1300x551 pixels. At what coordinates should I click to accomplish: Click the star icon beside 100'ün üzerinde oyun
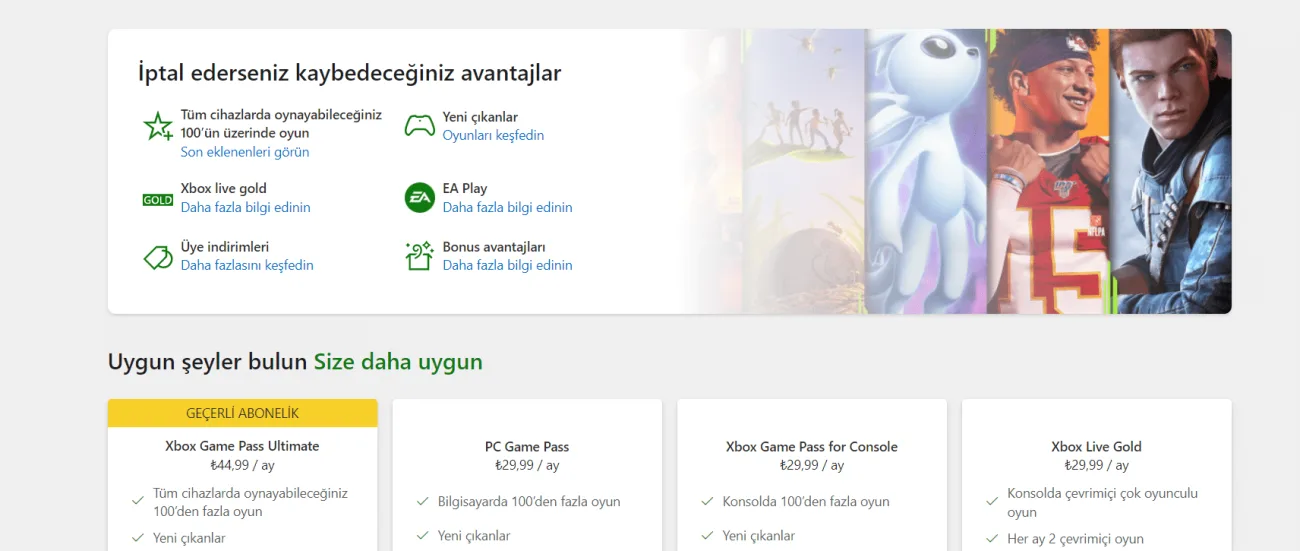coord(158,126)
